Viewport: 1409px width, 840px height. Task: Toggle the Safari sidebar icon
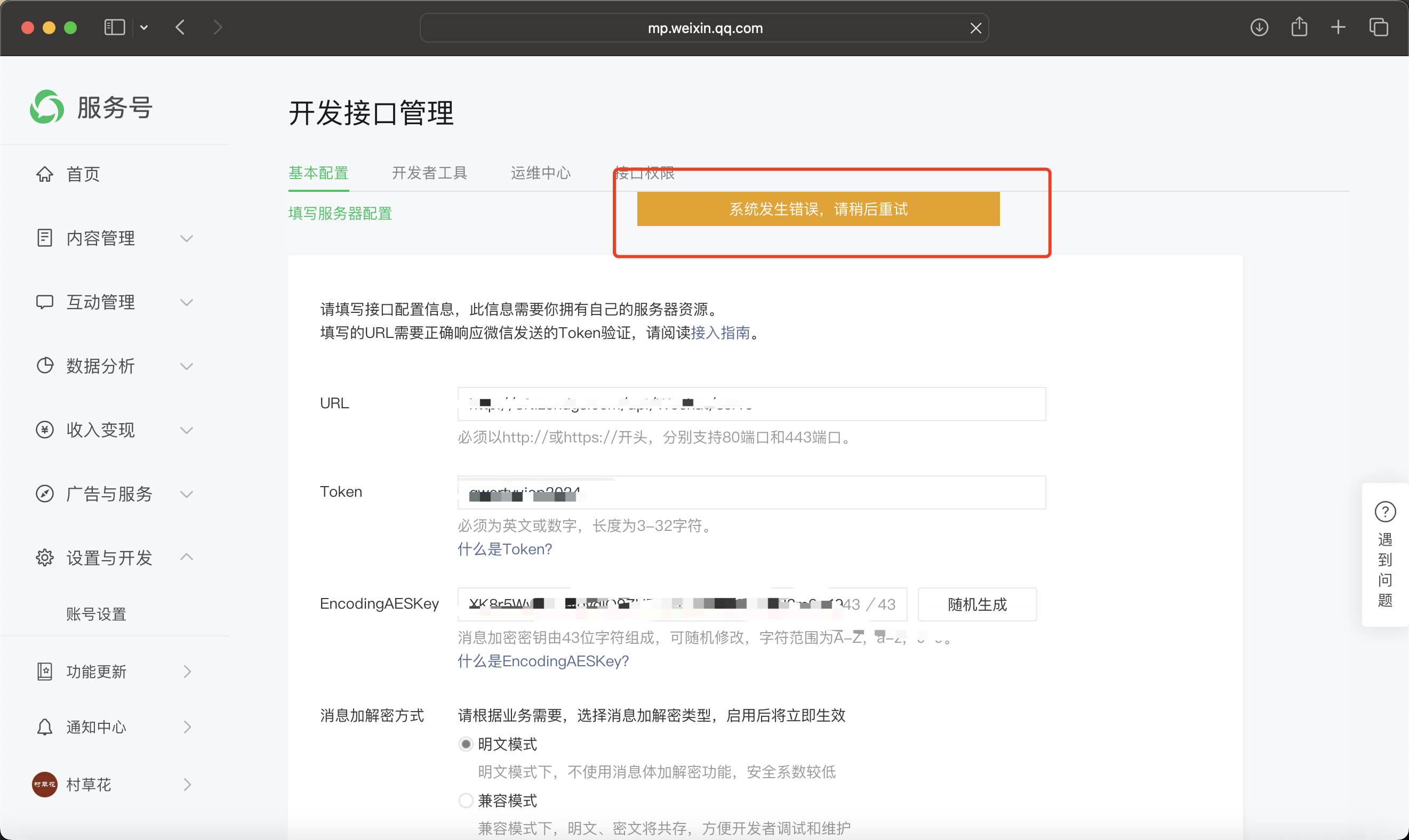click(x=115, y=27)
